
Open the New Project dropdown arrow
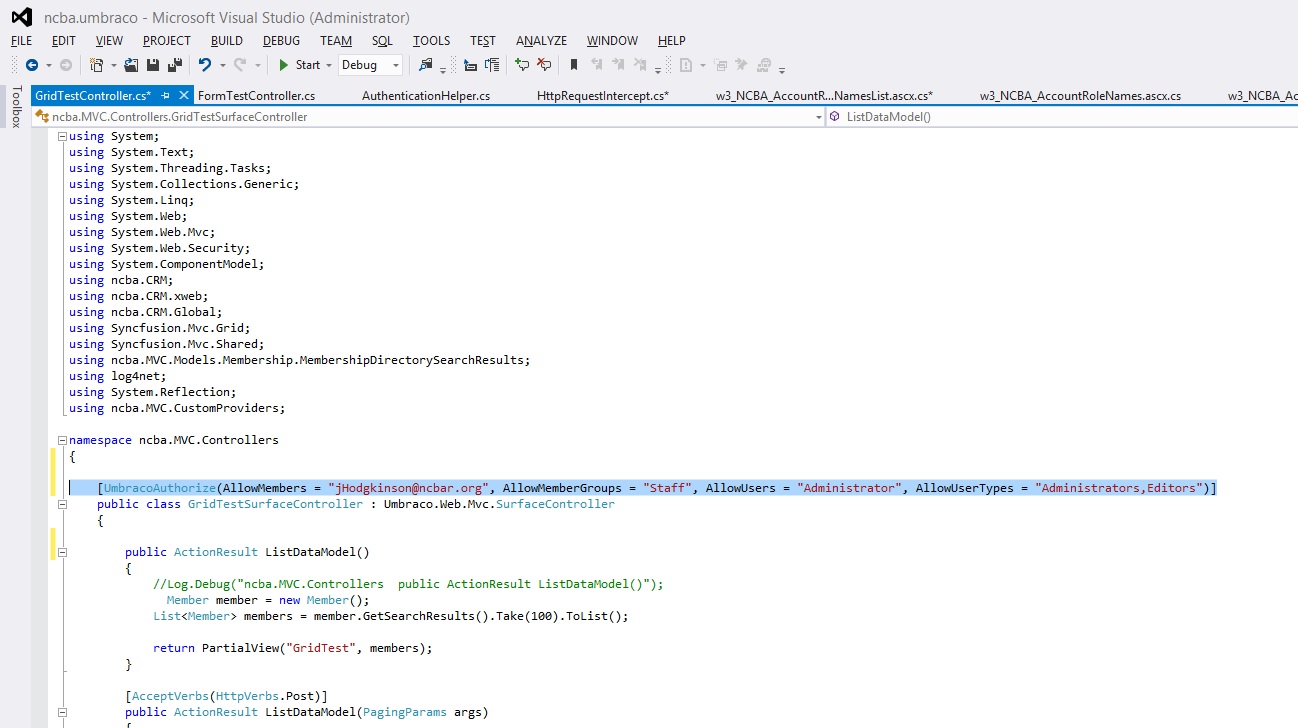click(112, 65)
